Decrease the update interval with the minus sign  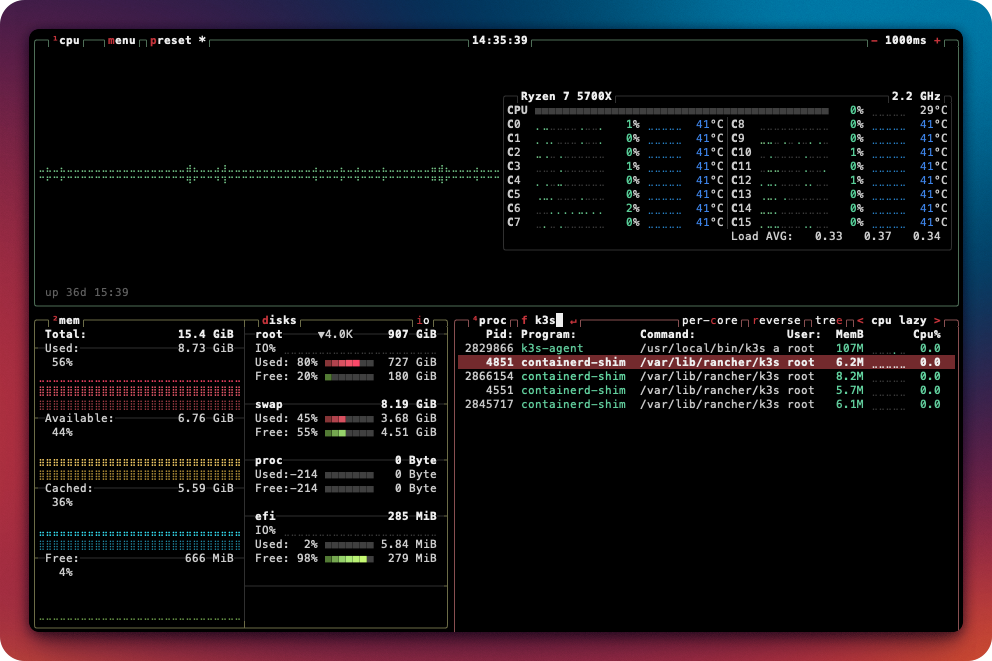pyautogui.click(x=874, y=40)
